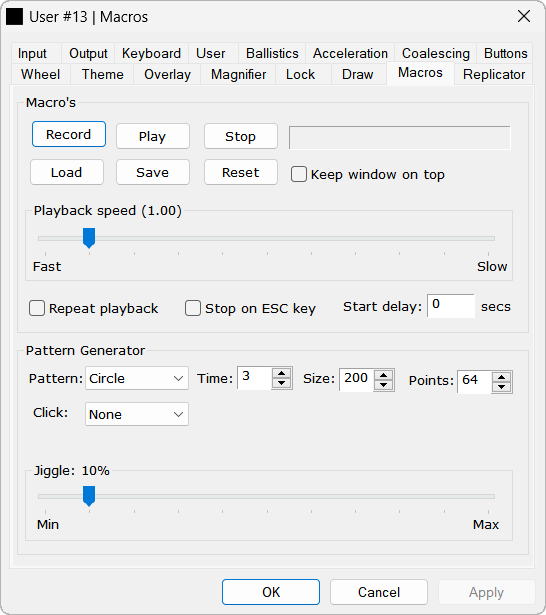Decrease Points value with down arrow
The image size is (546, 615).
point(501,387)
